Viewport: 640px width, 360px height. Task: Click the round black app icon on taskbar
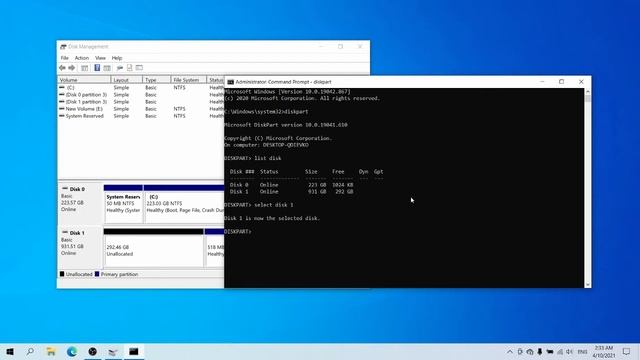(93, 351)
